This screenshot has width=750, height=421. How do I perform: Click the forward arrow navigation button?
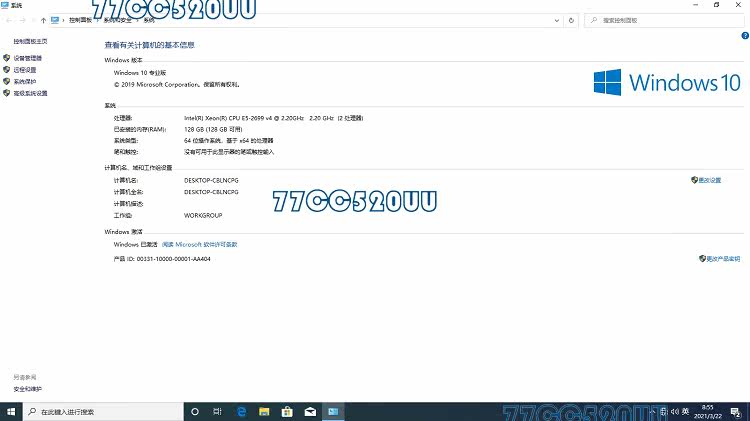click(22, 20)
